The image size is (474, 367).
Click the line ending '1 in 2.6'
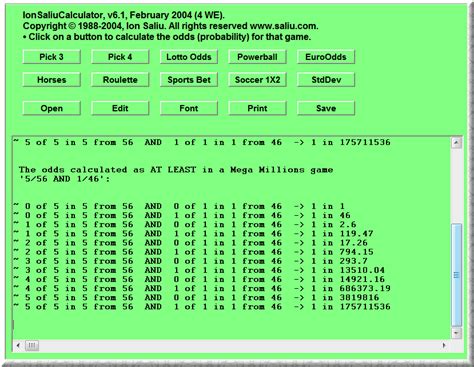[x=185, y=224]
